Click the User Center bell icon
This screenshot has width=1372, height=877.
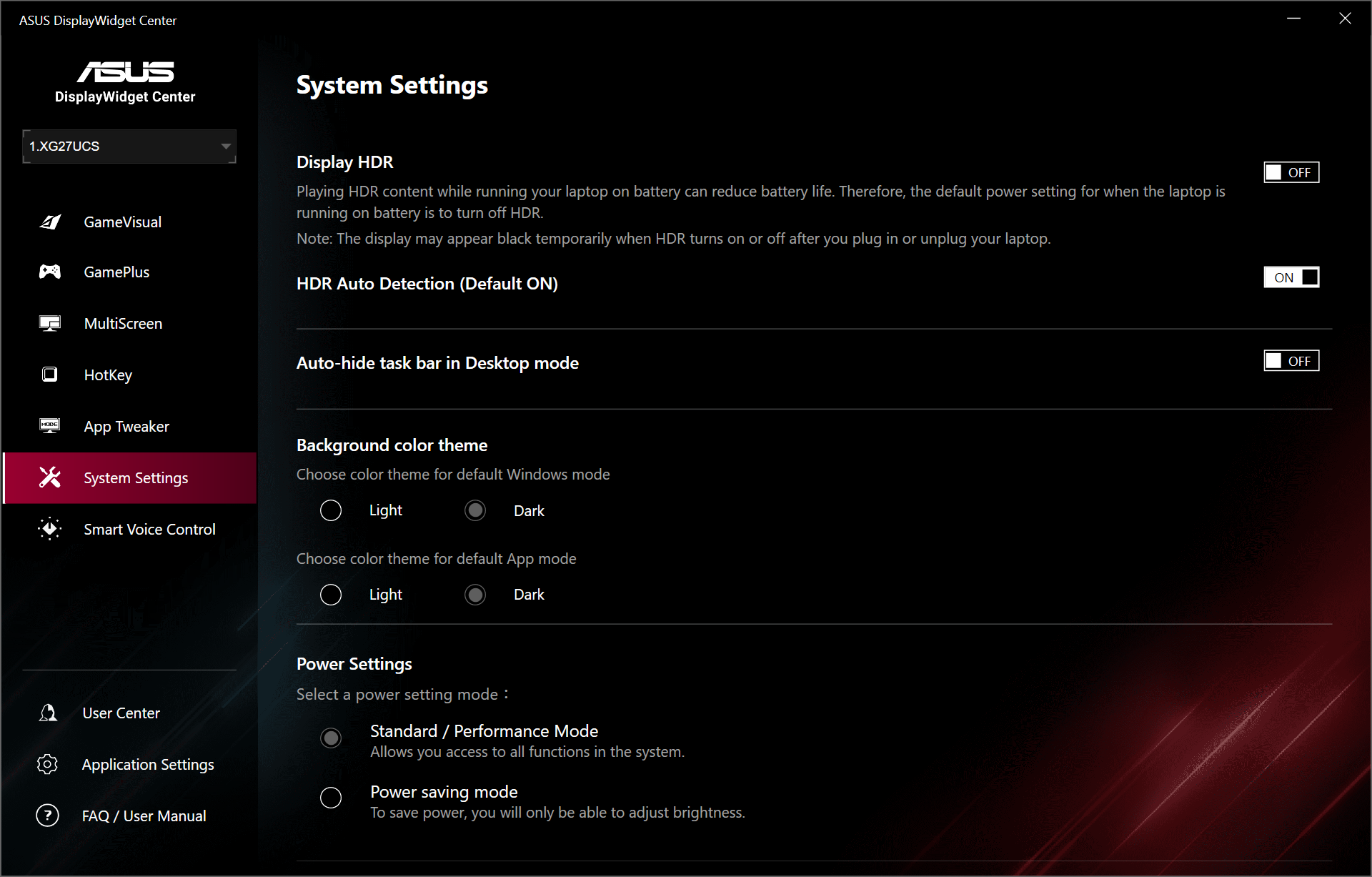(x=49, y=713)
